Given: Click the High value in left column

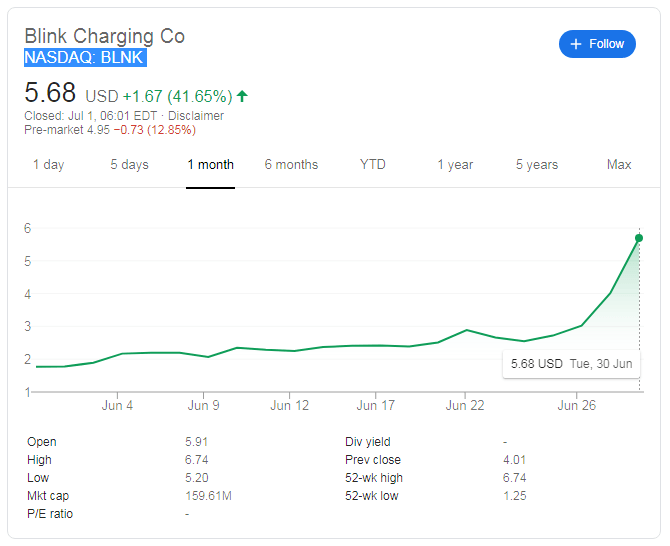Looking at the screenshot, I should pyautogui.click(x=197, y=460).
